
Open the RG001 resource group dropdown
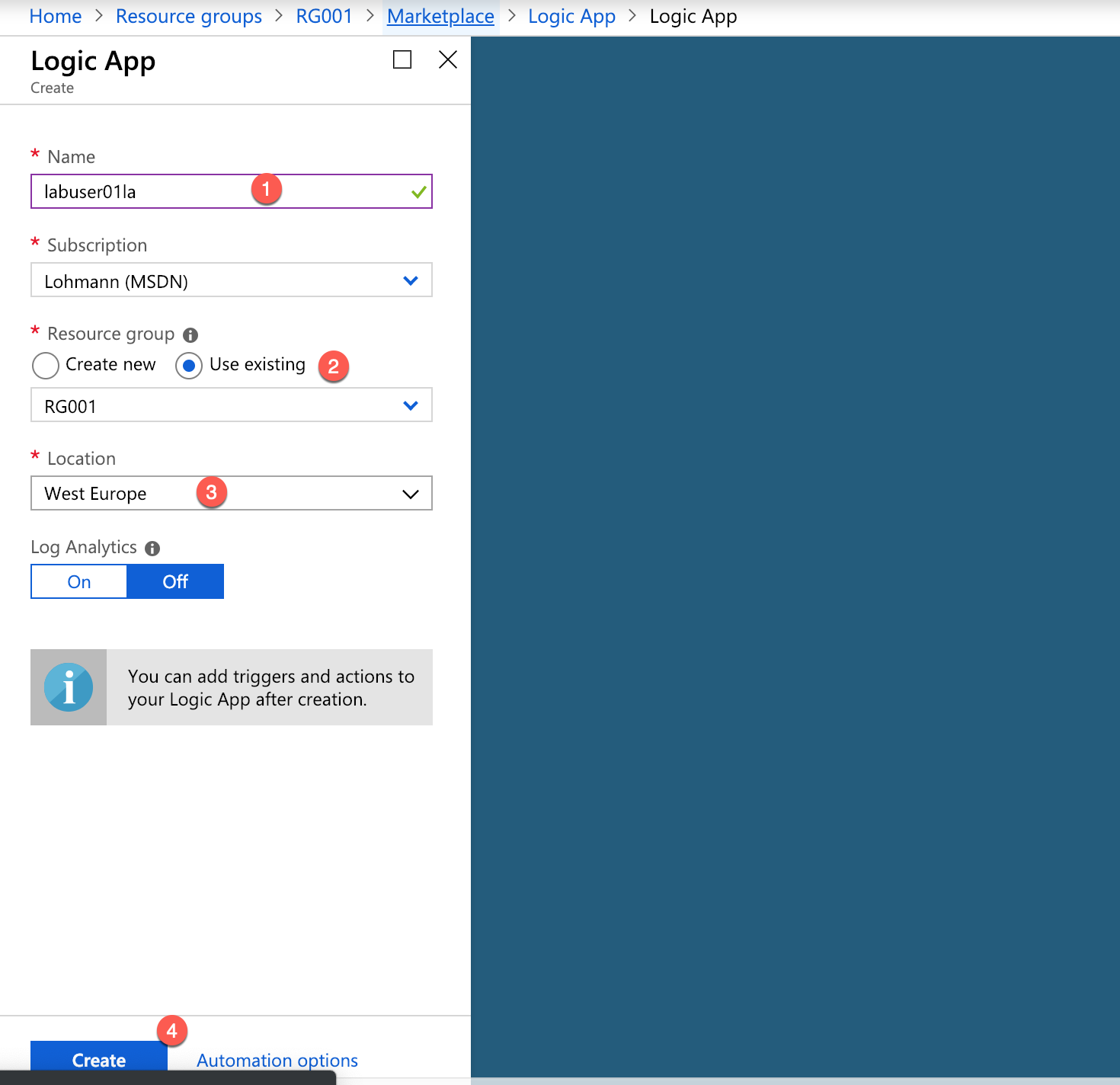(232, 405)
